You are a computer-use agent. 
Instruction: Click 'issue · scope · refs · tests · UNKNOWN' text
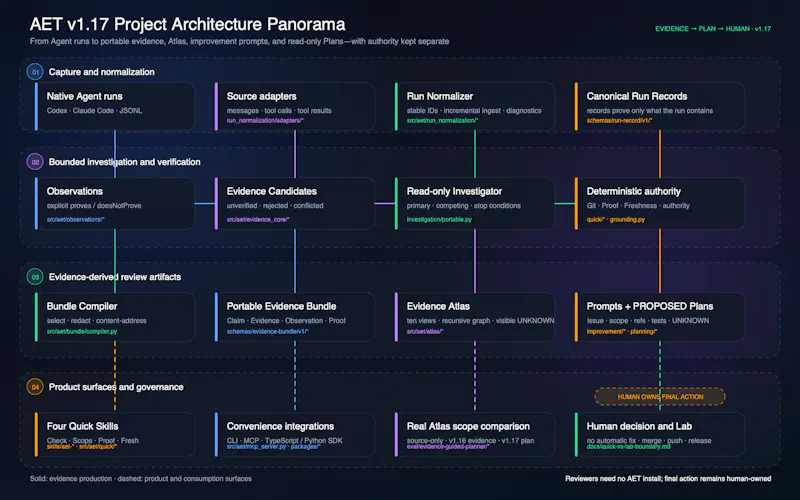click(x=647, y=321)
